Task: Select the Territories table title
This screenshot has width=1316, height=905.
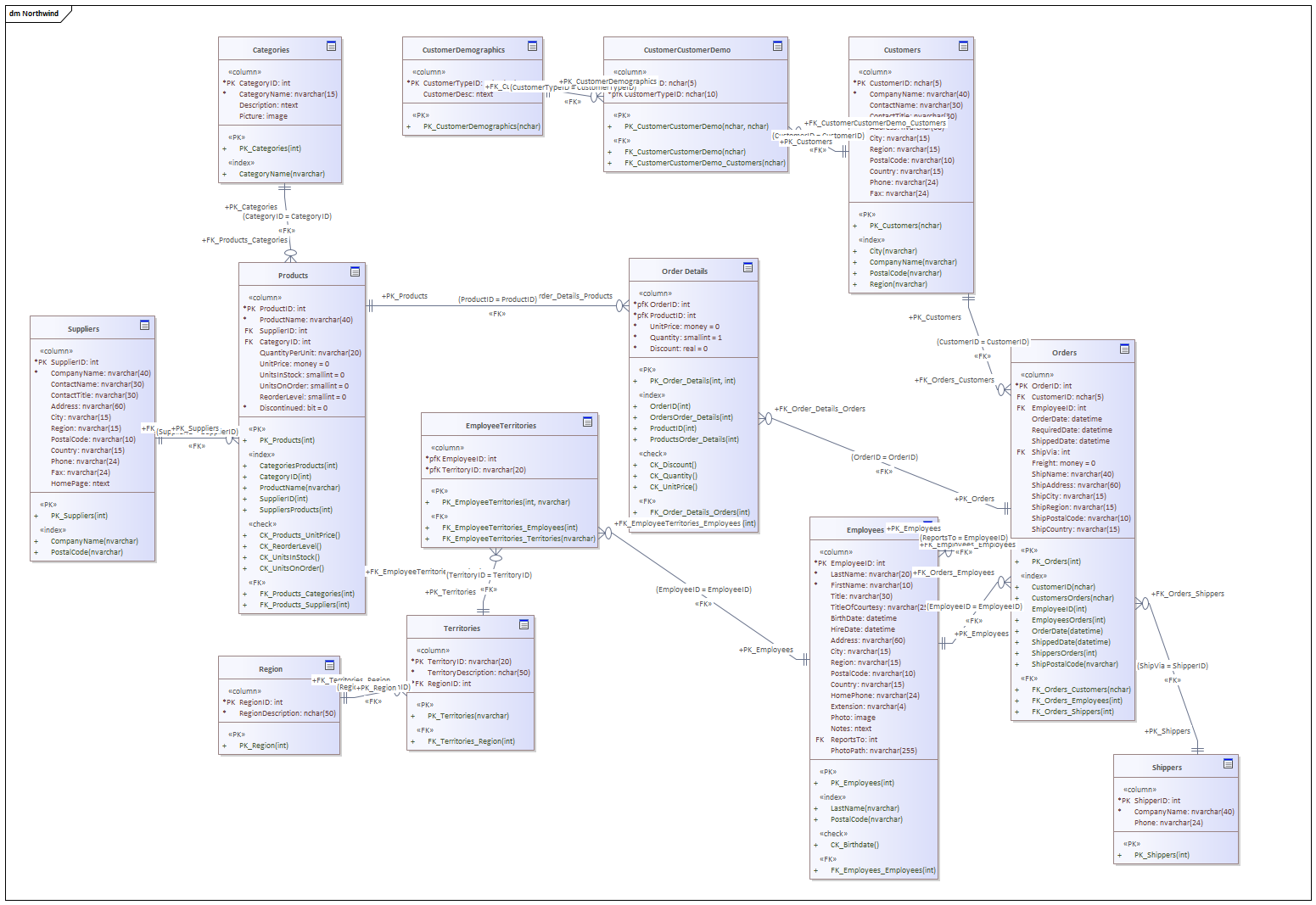Action: [462, 628]
